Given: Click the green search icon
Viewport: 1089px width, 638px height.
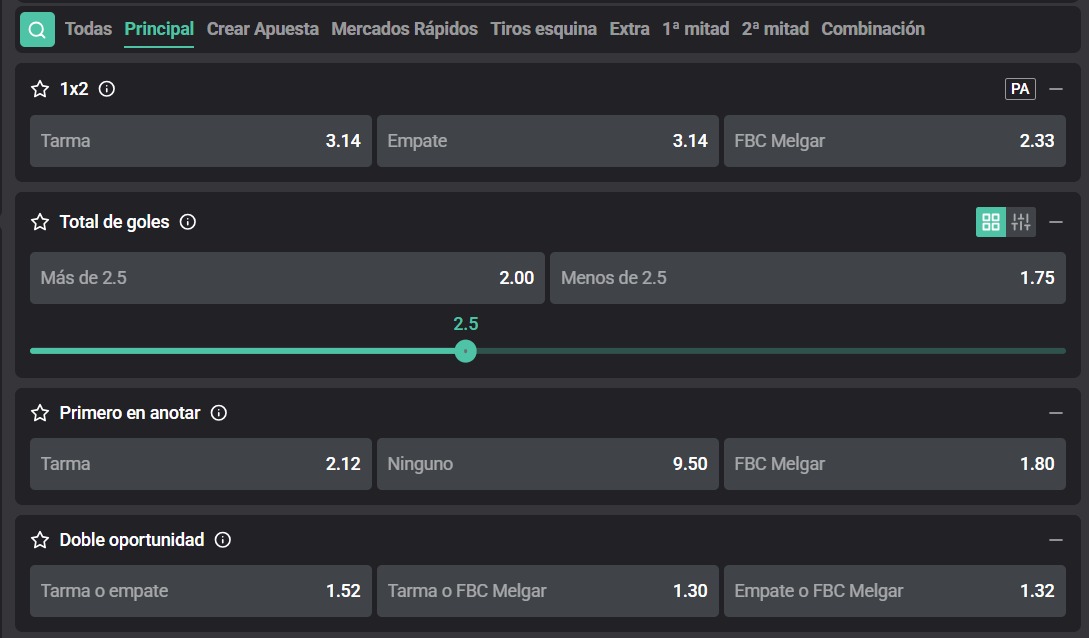Looking at the screenshot, I should coord(37,29).
